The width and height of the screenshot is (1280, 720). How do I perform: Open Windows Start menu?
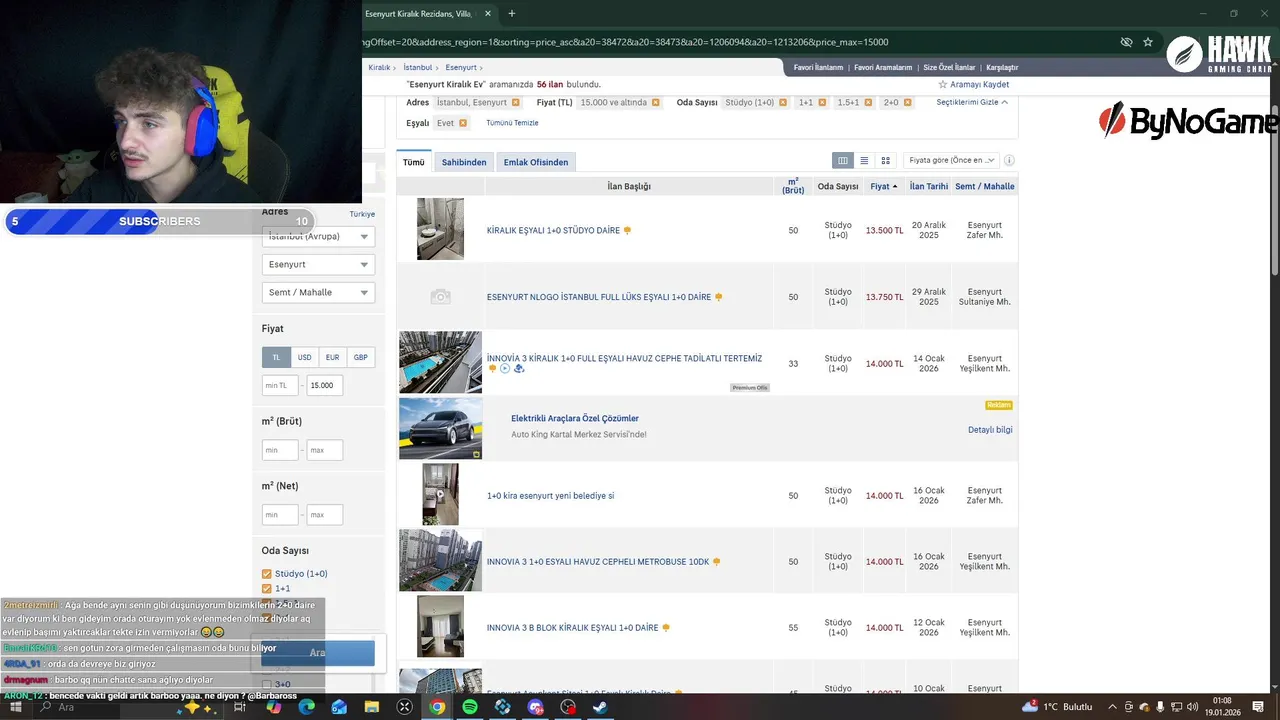pyautogui.click(x=15, y=707)
